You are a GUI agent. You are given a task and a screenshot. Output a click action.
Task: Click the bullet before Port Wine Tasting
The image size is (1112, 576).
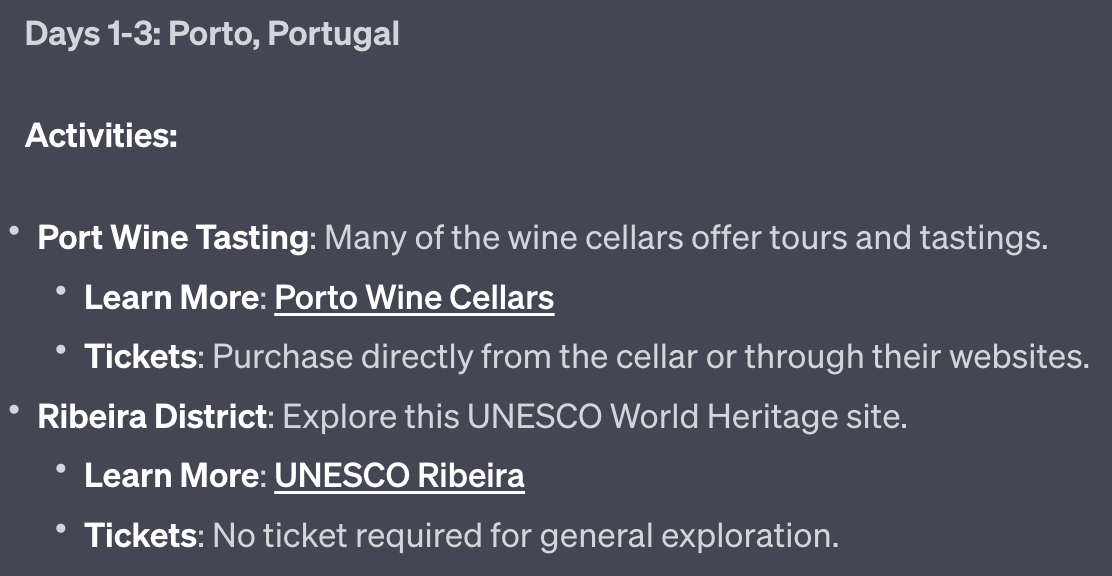(14, 232)
